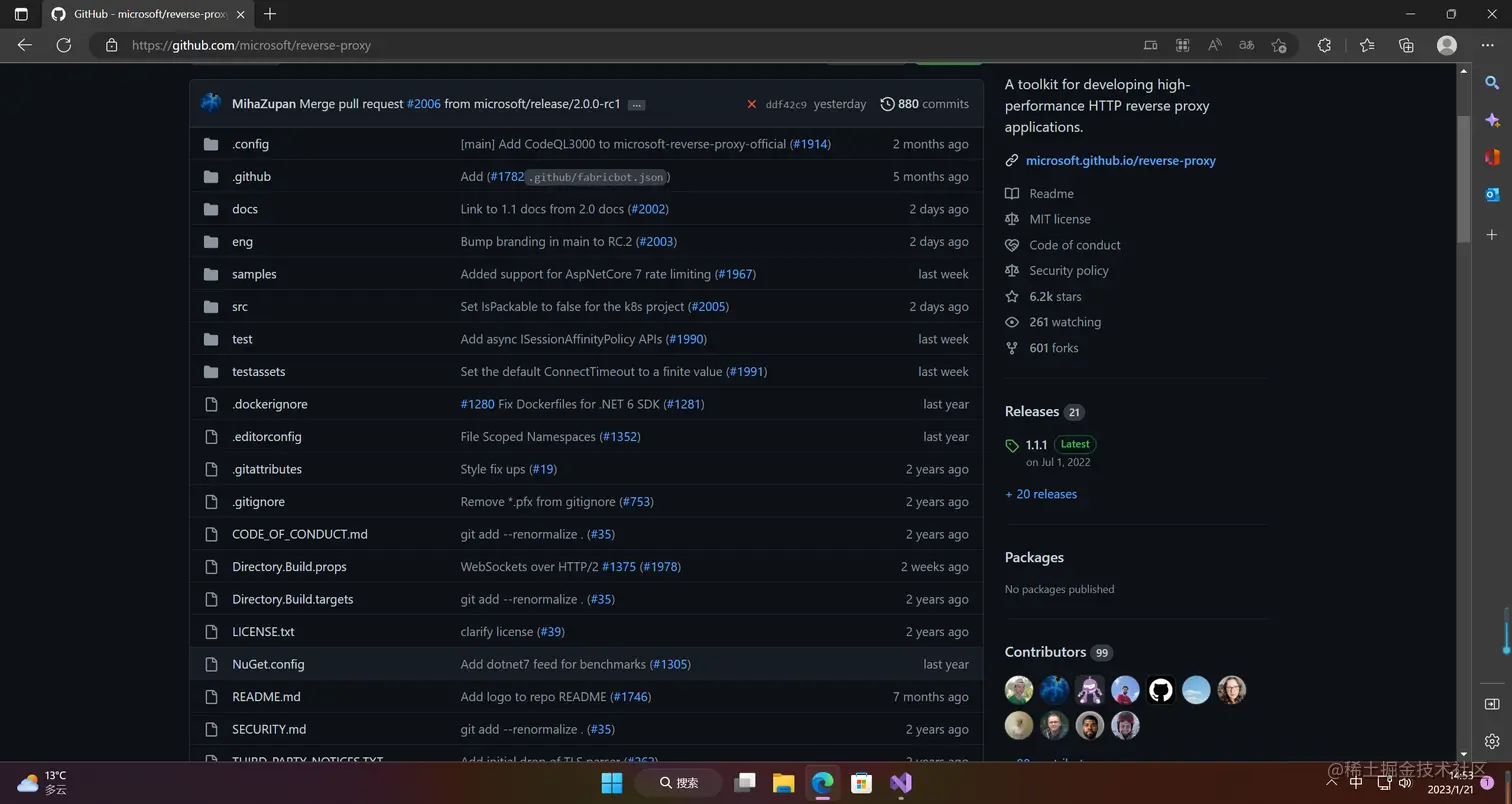This screenshot has width=1512, height=804.
Task: View the 880 commits history
Action: click(x=924, y=104)
